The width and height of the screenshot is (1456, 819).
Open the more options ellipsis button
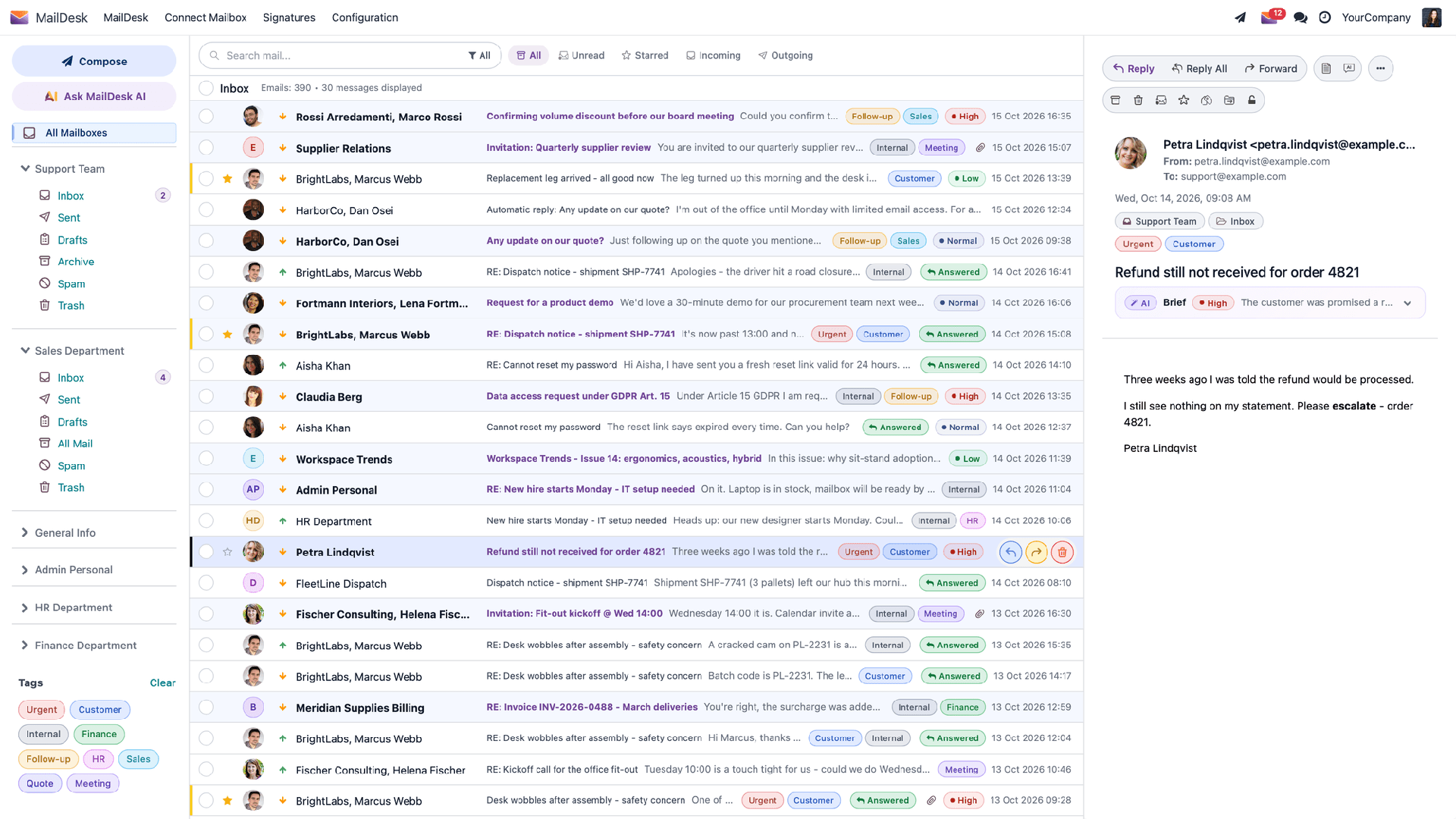[x=1380, y=68]
